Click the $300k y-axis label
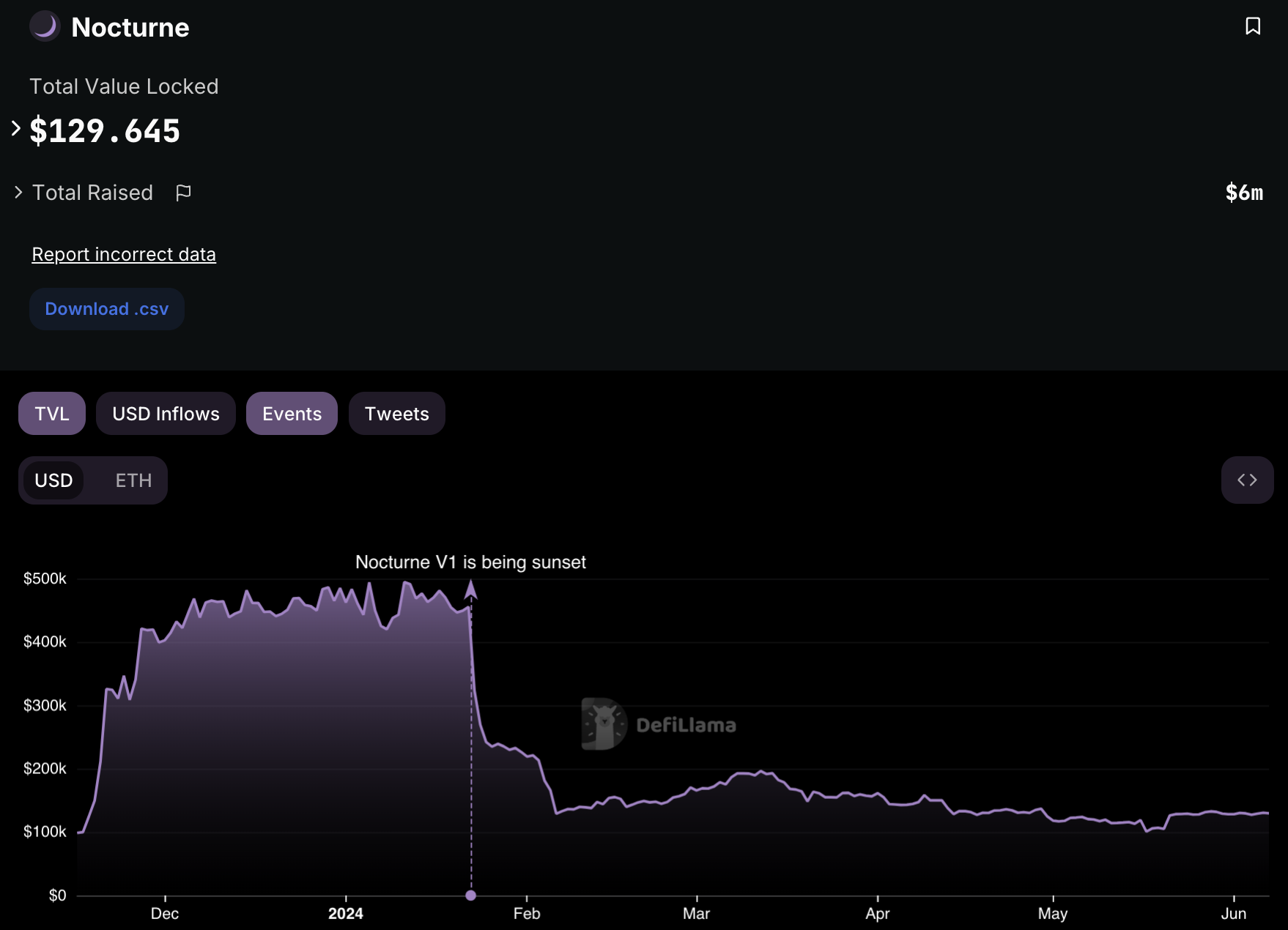This screenshot has height=930, width=1288. pos(45,705)
